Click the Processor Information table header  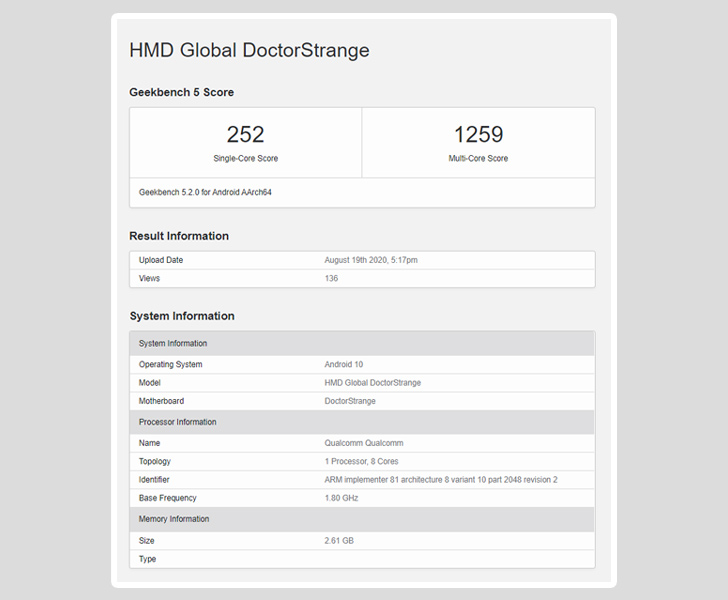click(x=362, y=422)
